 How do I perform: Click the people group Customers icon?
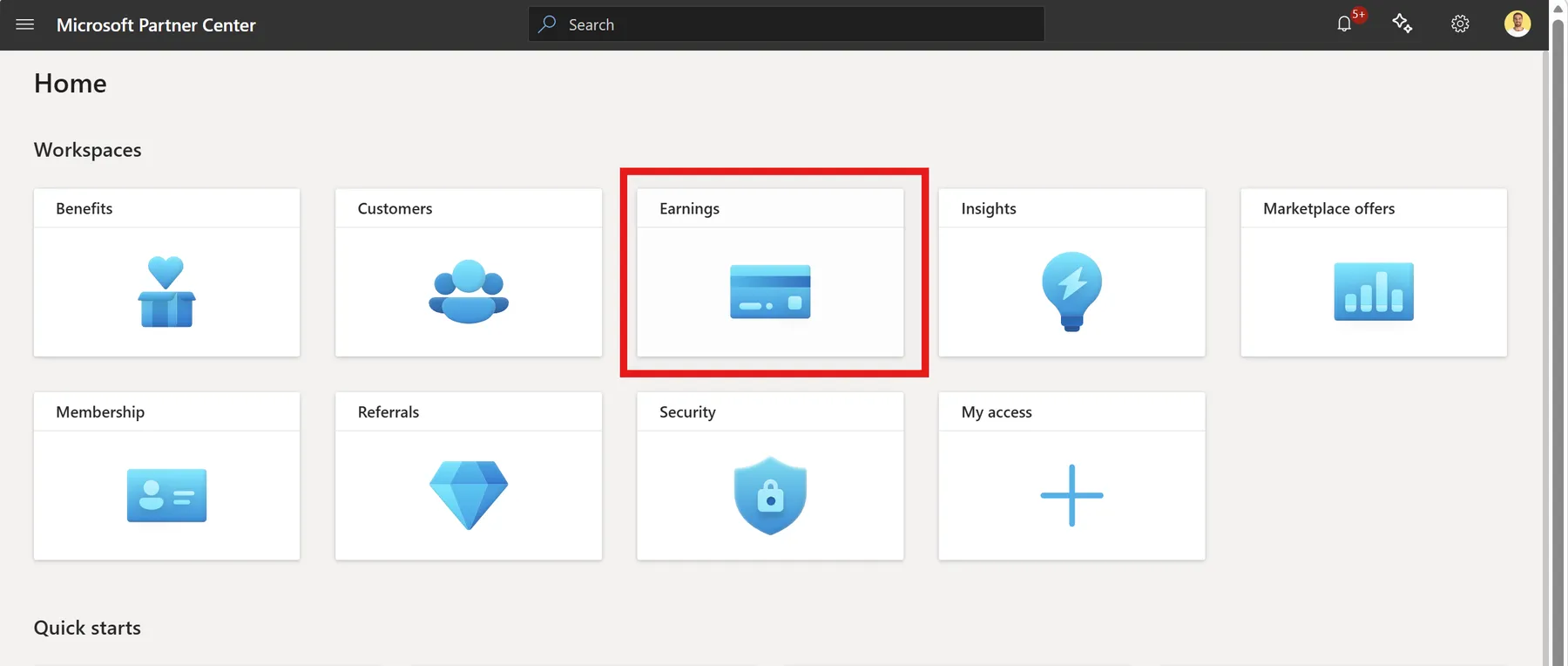click(x=469, y=291)
